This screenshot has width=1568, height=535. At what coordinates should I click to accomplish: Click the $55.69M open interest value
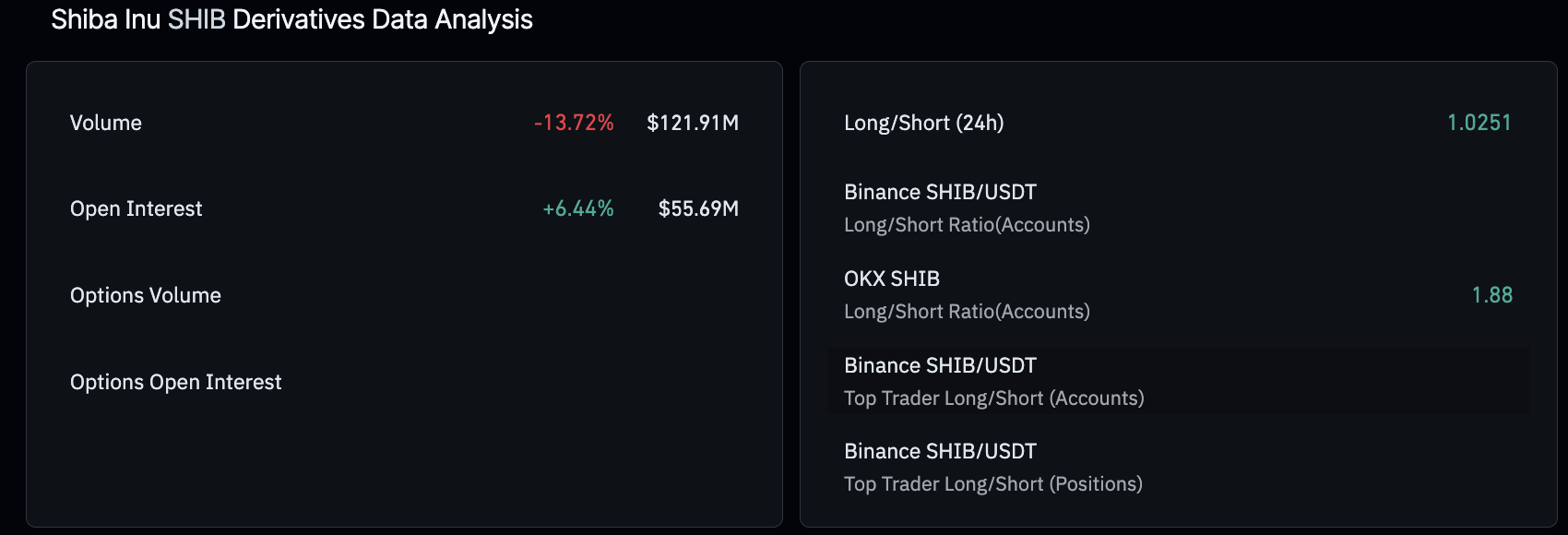point(698,208)
